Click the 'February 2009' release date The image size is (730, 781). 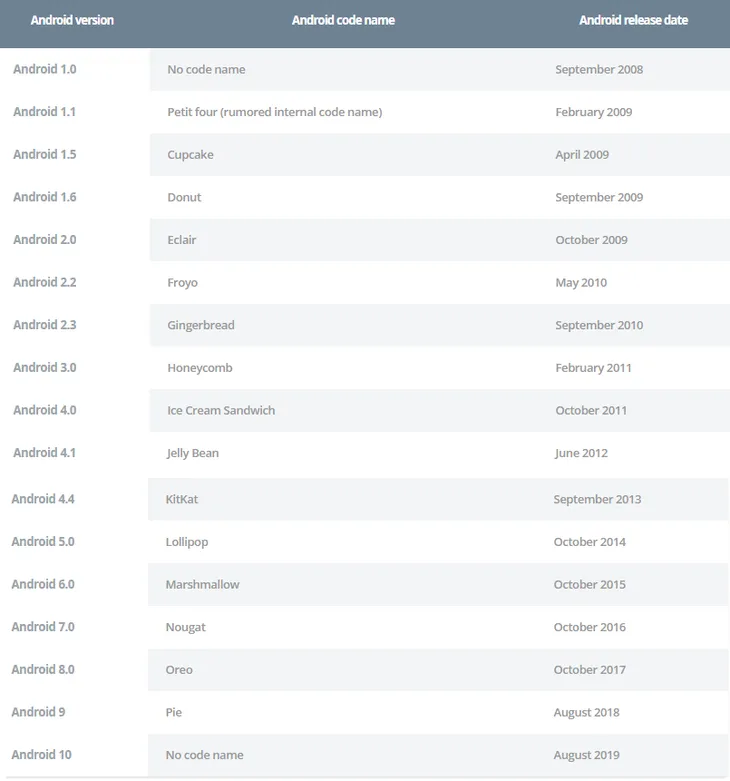click(x=594, y=112)
